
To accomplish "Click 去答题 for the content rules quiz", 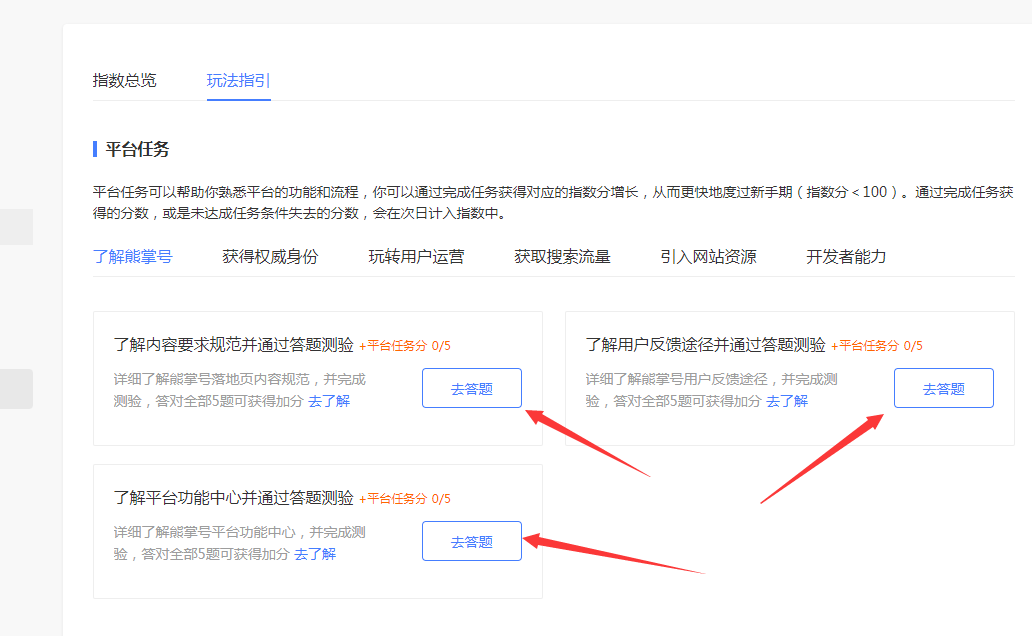I will pos(471,389).
